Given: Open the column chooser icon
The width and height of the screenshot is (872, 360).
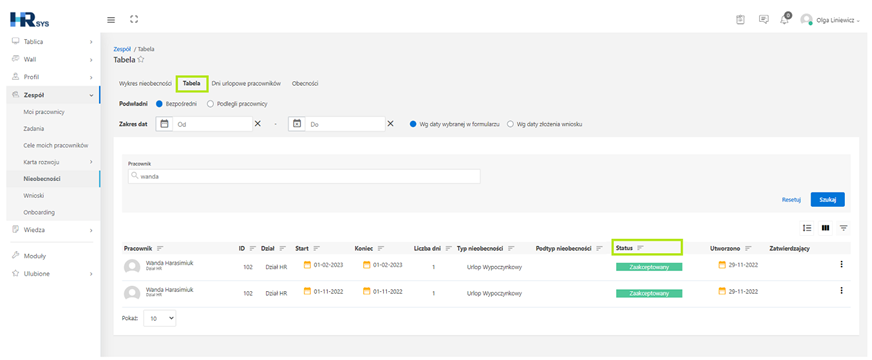Looking at the screenshot, I should [x=825, y=228].
